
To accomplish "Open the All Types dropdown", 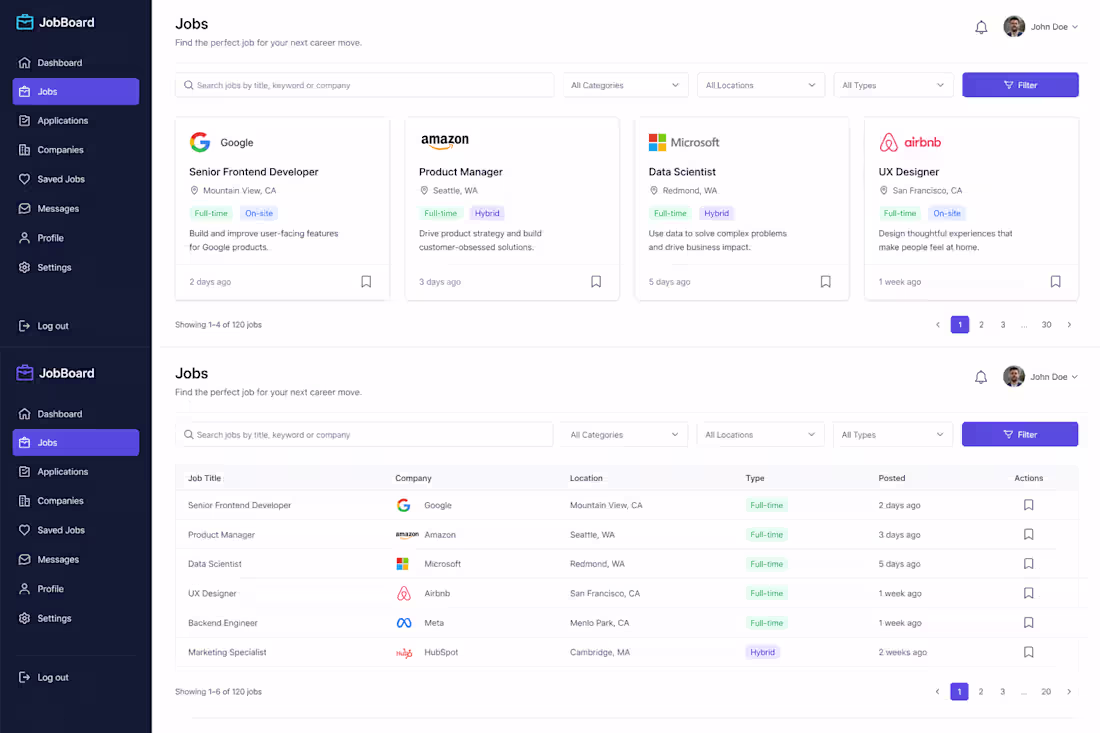I will click(892, 85).
